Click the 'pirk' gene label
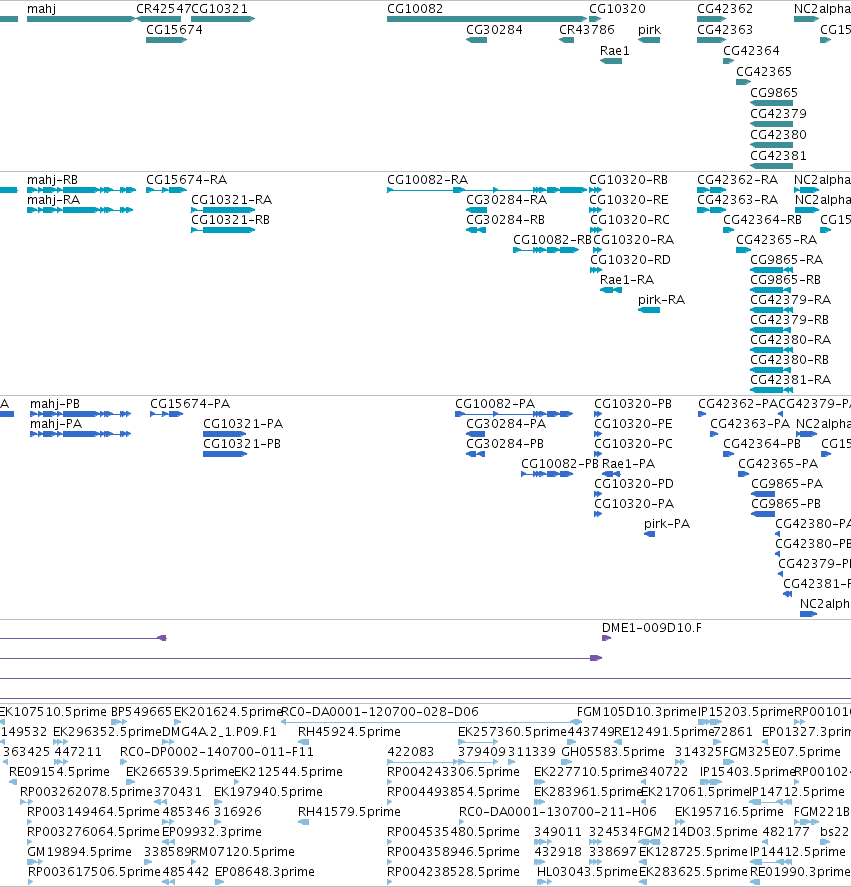The width and height of the screenshot is (851, 887). (x=649, y=29)
